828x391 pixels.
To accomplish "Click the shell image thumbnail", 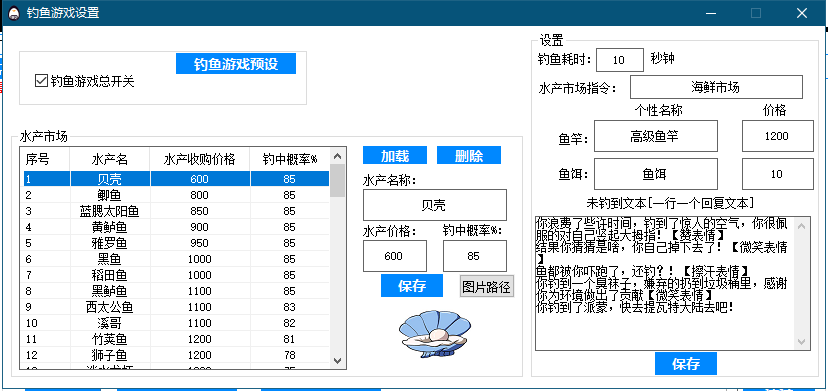I will point(435,333).
